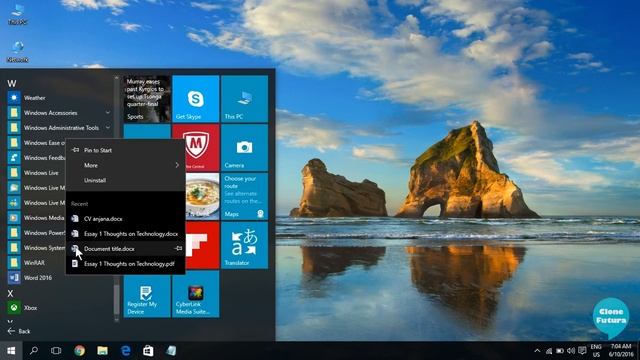Choose Uninstall from the context menu
Image resolution: width=640 pixels, height=360 pixels.
tap(125, 180)
